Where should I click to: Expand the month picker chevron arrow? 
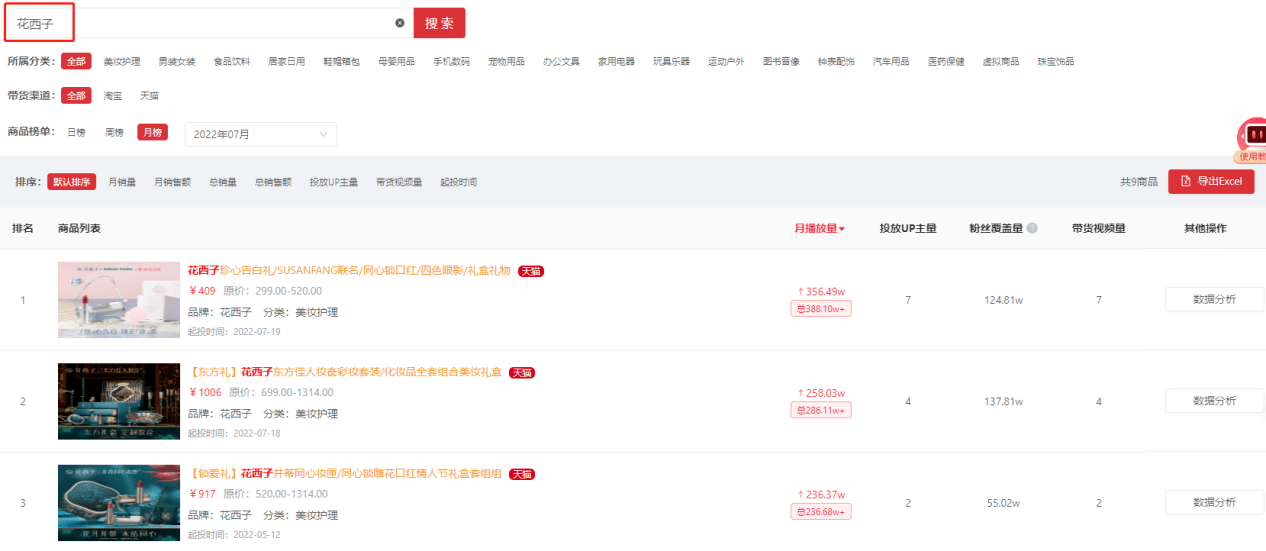tap(323, 134)
